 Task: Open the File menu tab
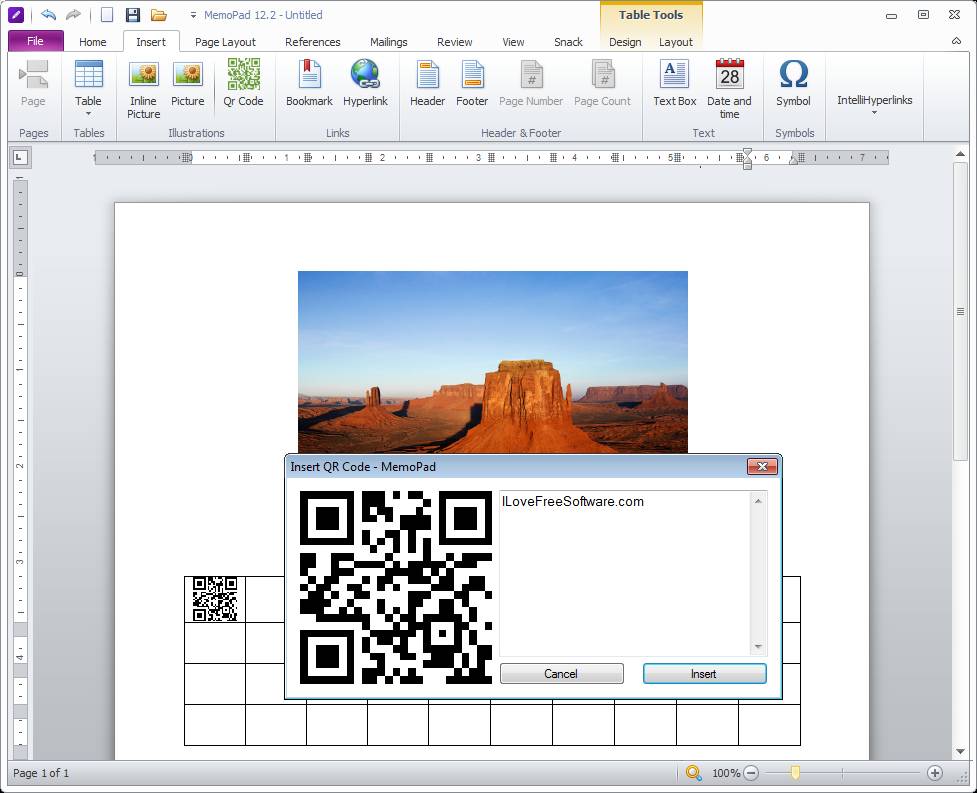[36, 41]
